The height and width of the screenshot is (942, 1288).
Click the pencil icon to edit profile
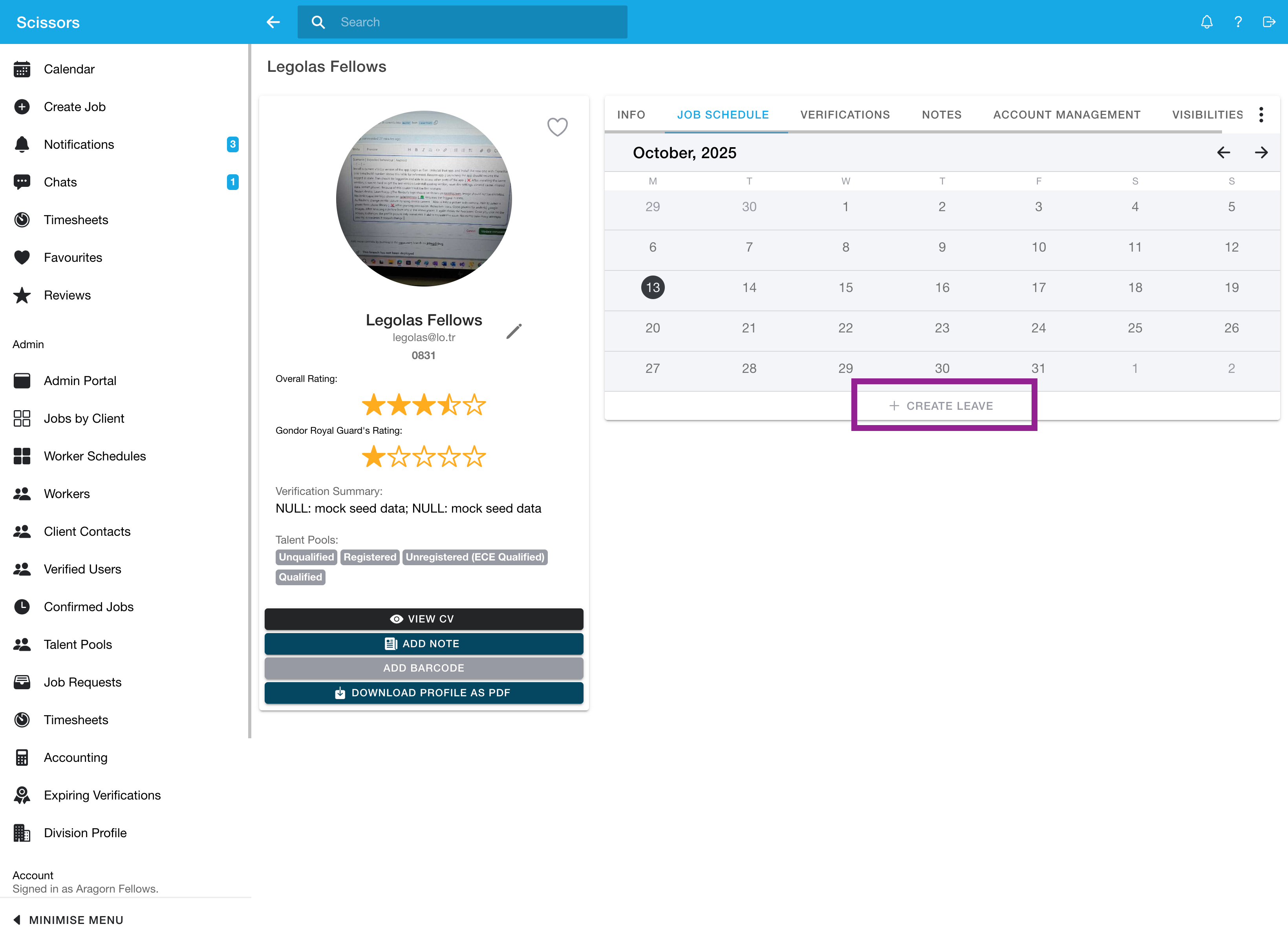point(514,331)
